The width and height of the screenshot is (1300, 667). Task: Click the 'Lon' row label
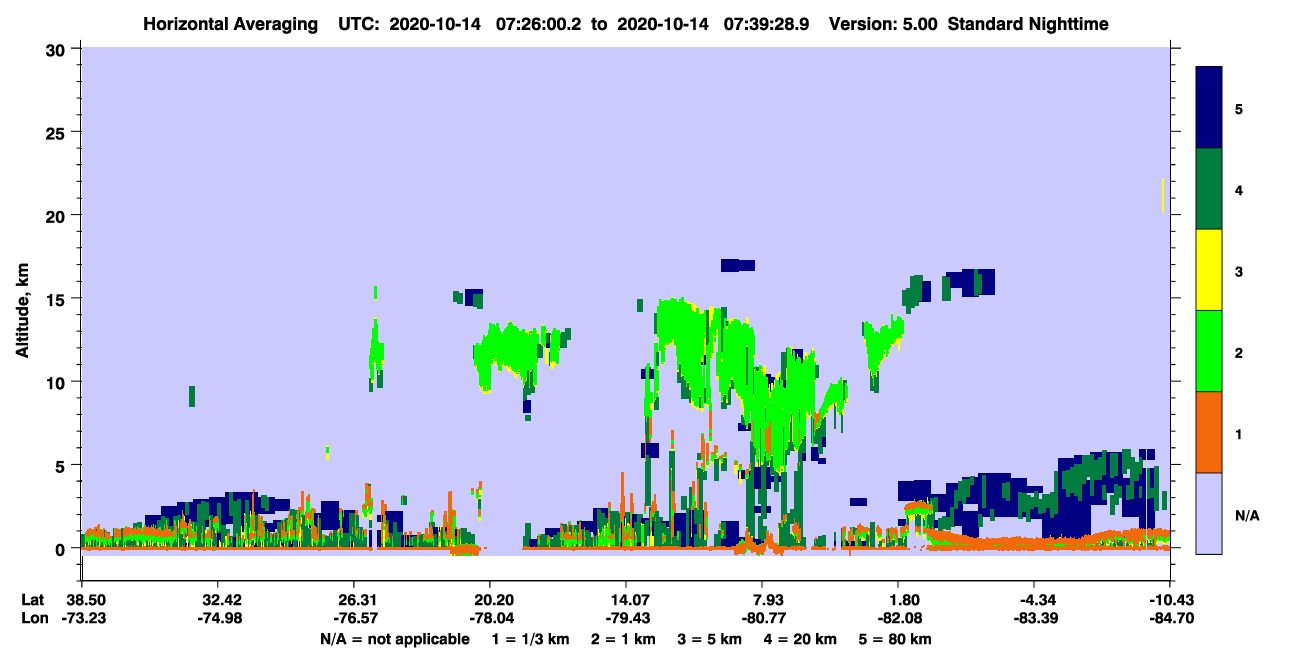(34, 618)
